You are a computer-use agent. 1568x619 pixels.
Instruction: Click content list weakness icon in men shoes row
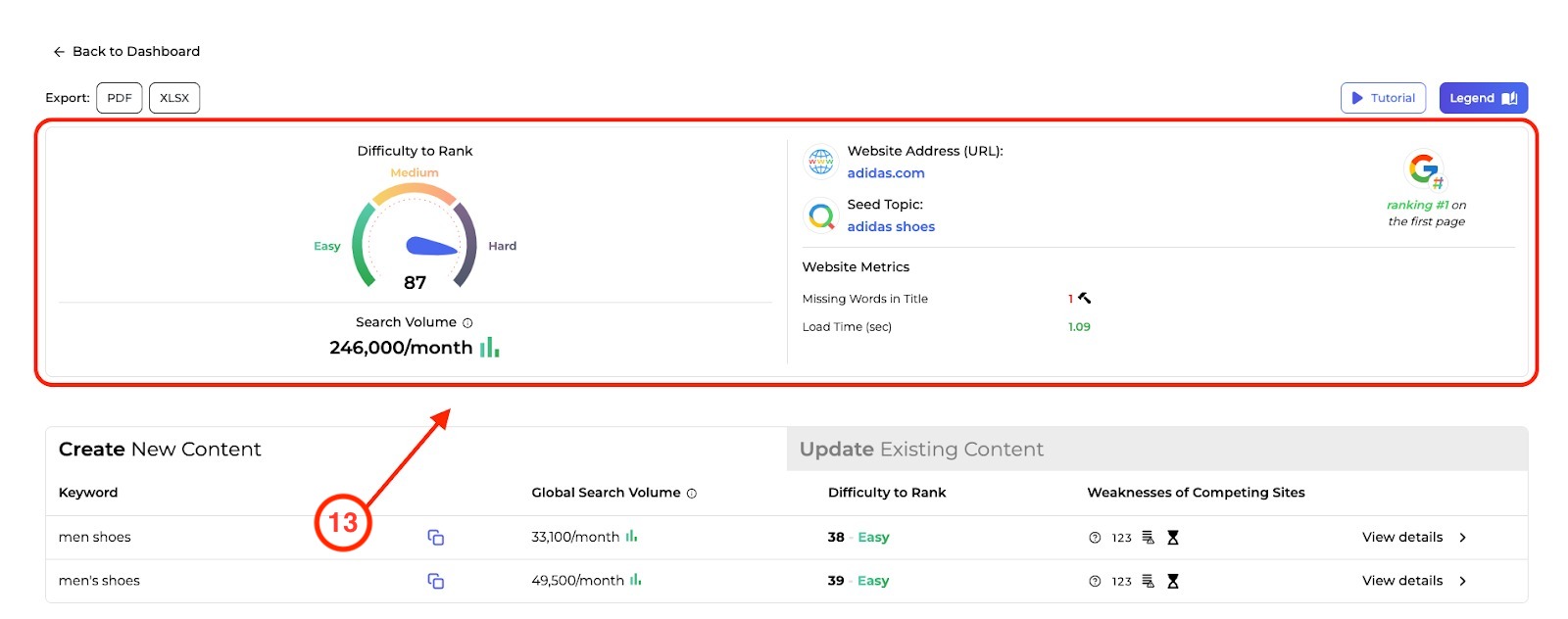1149,538
